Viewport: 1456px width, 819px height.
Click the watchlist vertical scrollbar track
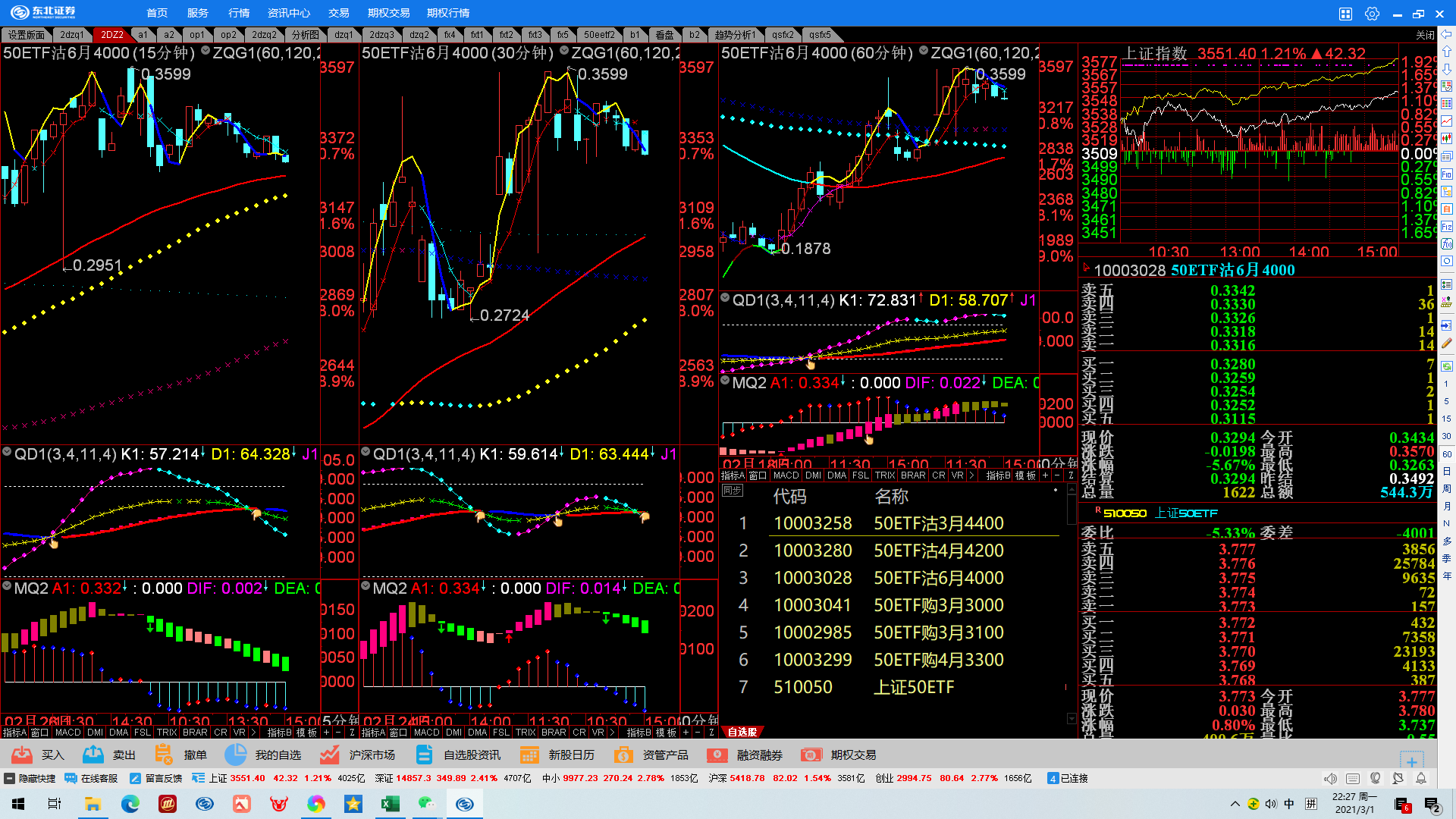1071,607
